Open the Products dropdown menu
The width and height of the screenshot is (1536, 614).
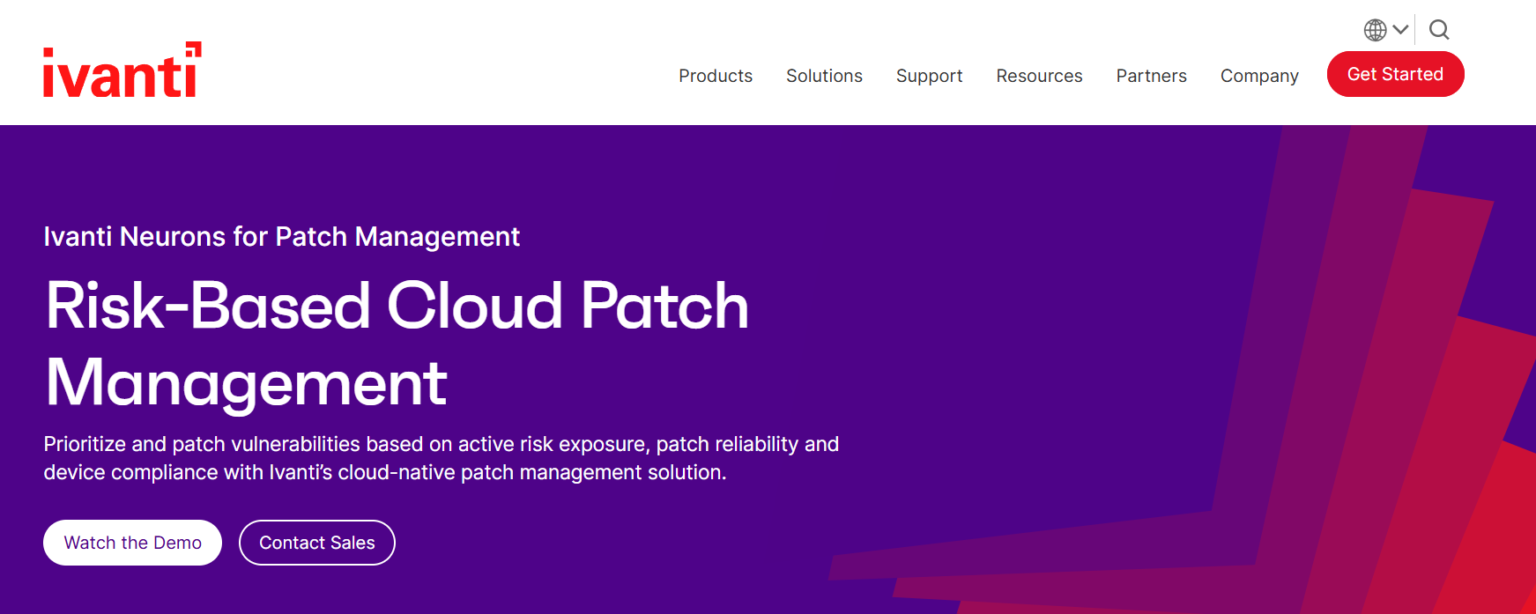715,75
